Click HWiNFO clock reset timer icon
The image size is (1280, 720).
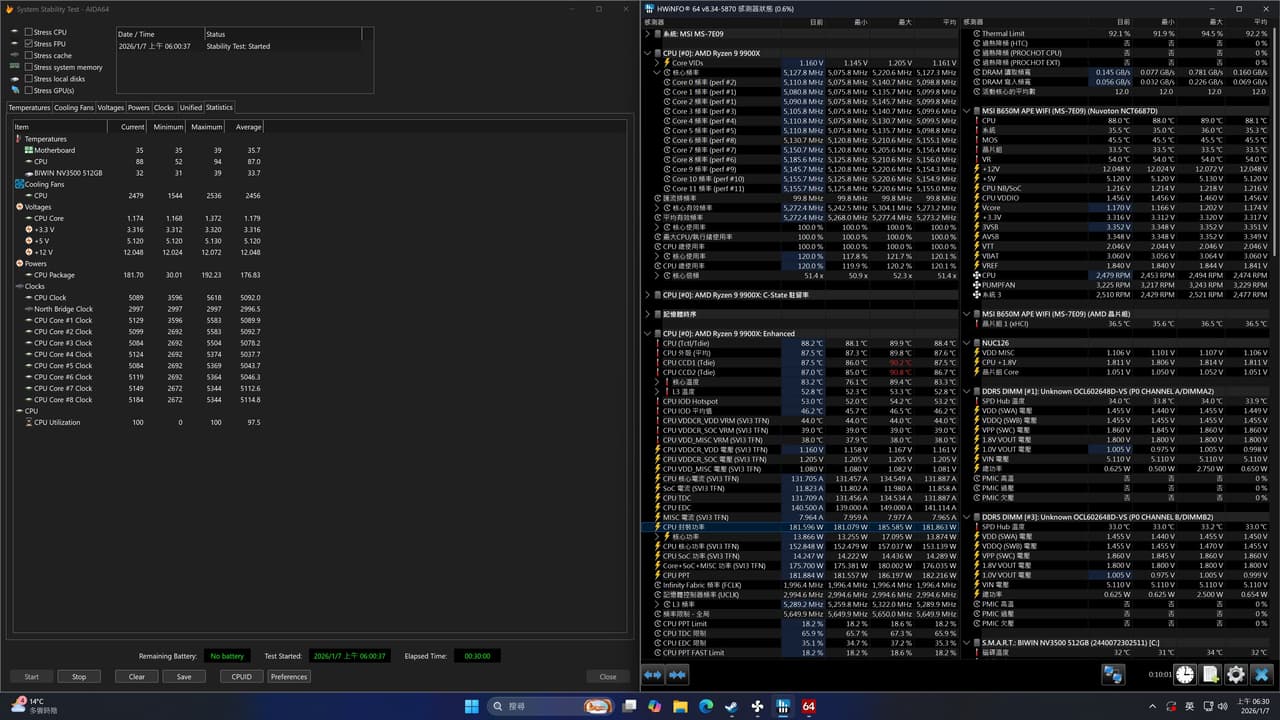(x=1185, y=675)
